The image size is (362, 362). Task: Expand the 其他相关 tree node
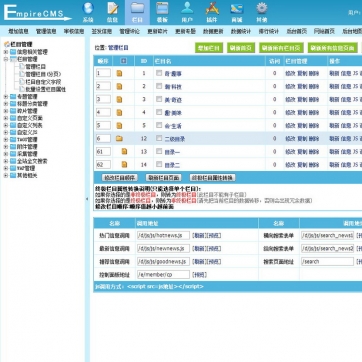tap(6, 175)
